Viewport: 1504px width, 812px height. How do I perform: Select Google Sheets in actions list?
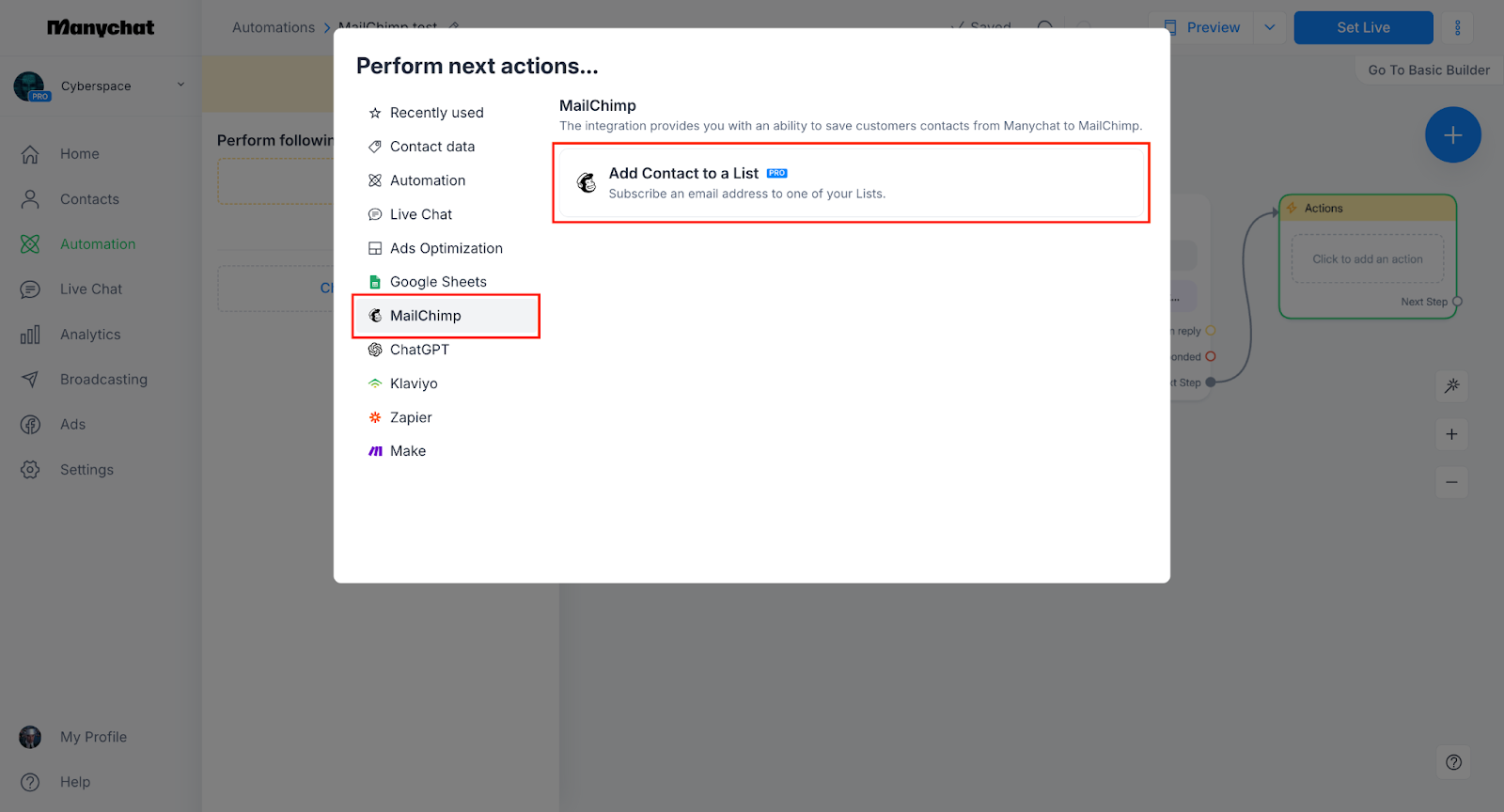coord(438,282)
